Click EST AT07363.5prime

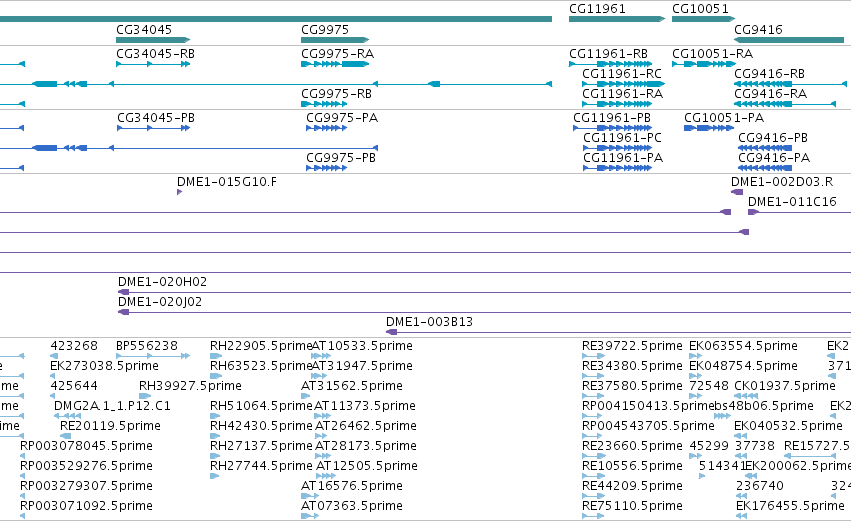[x=352, y=506]
